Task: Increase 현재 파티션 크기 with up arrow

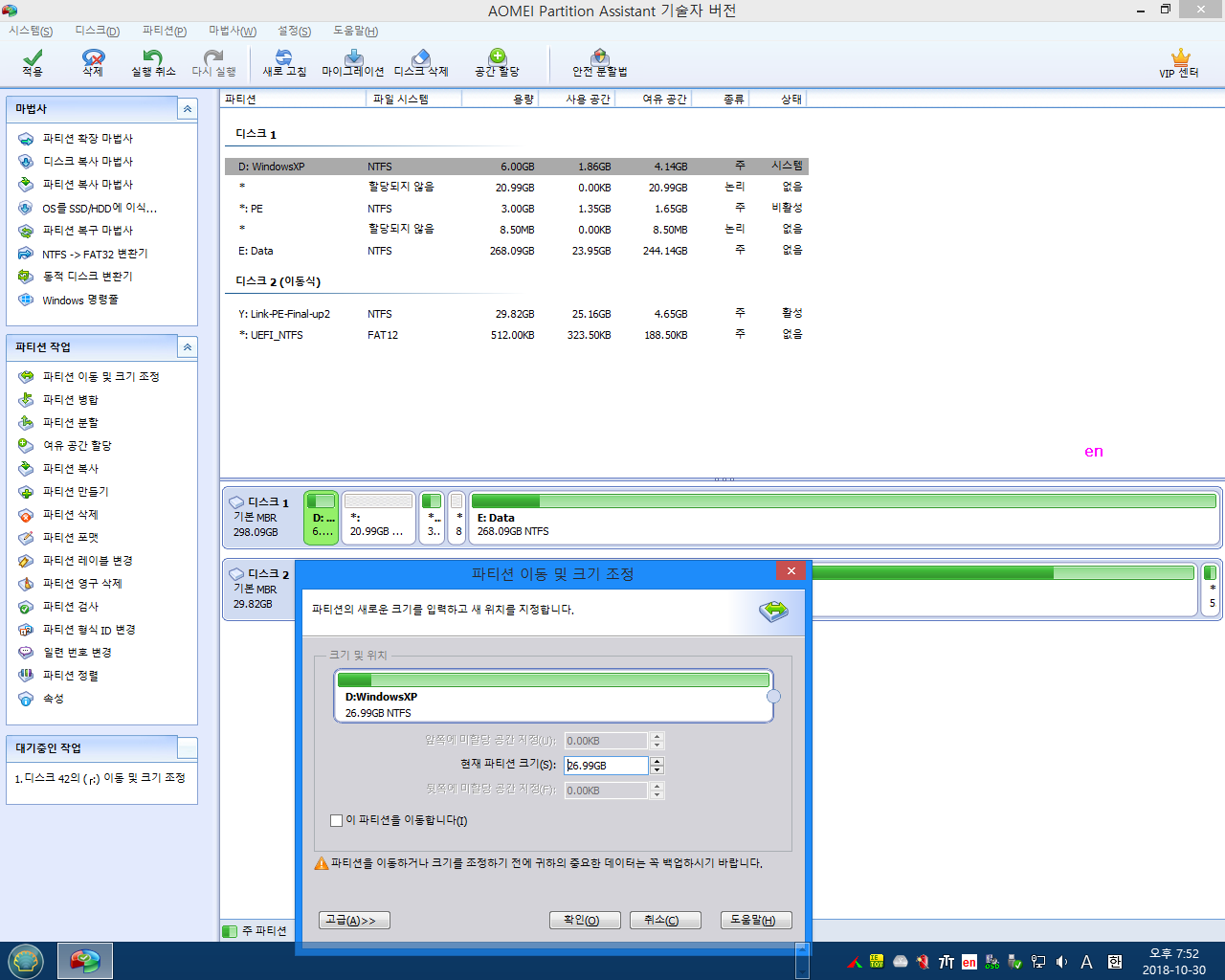Action: (657, 762)
